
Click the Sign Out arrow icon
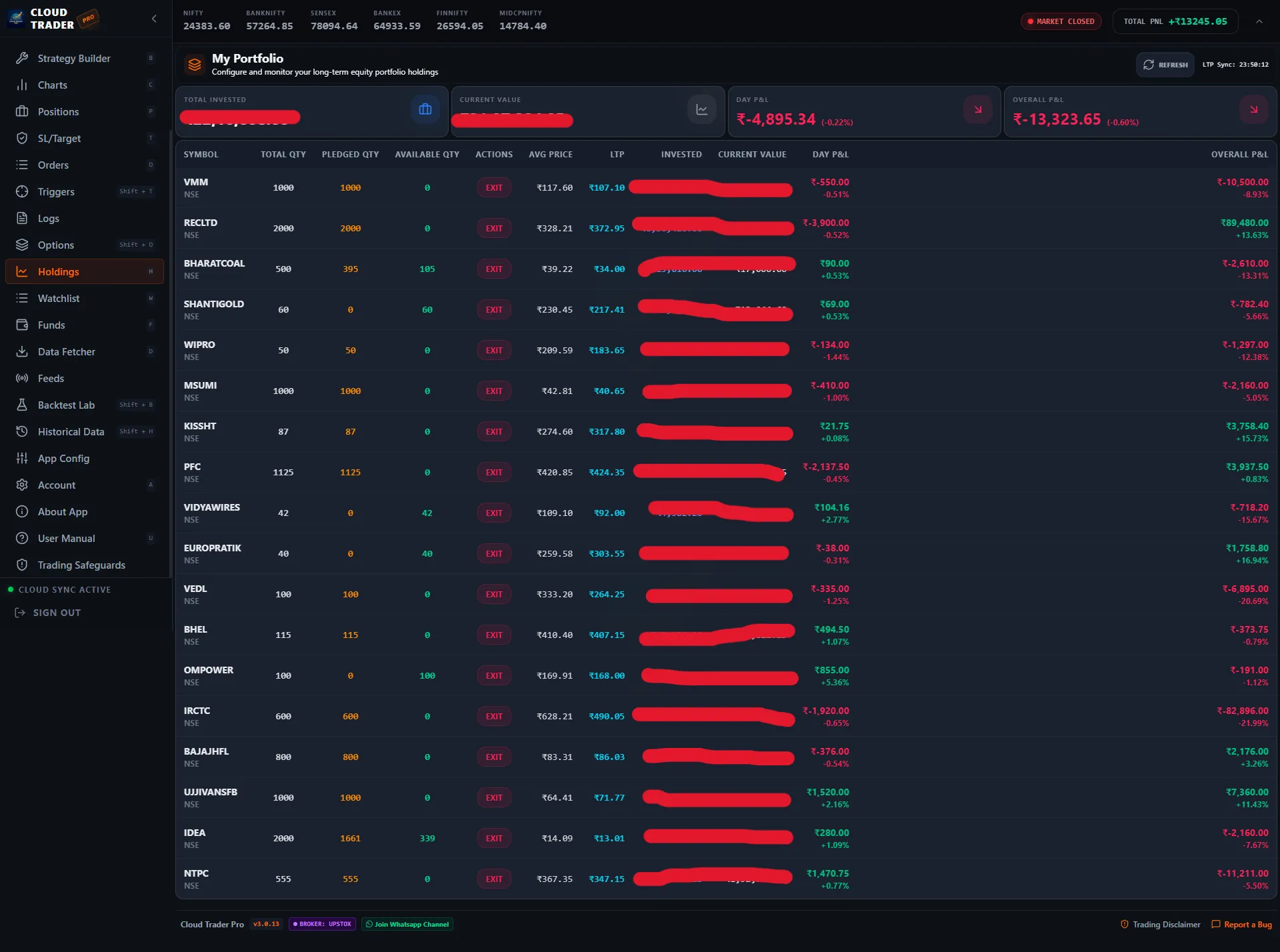20,613
